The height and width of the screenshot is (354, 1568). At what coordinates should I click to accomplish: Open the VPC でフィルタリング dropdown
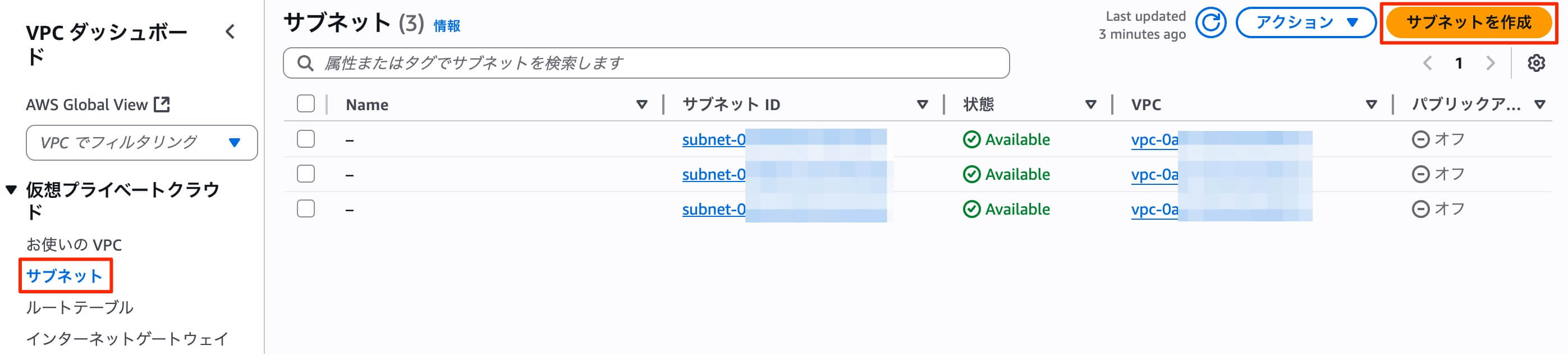[x=141, y=142]
